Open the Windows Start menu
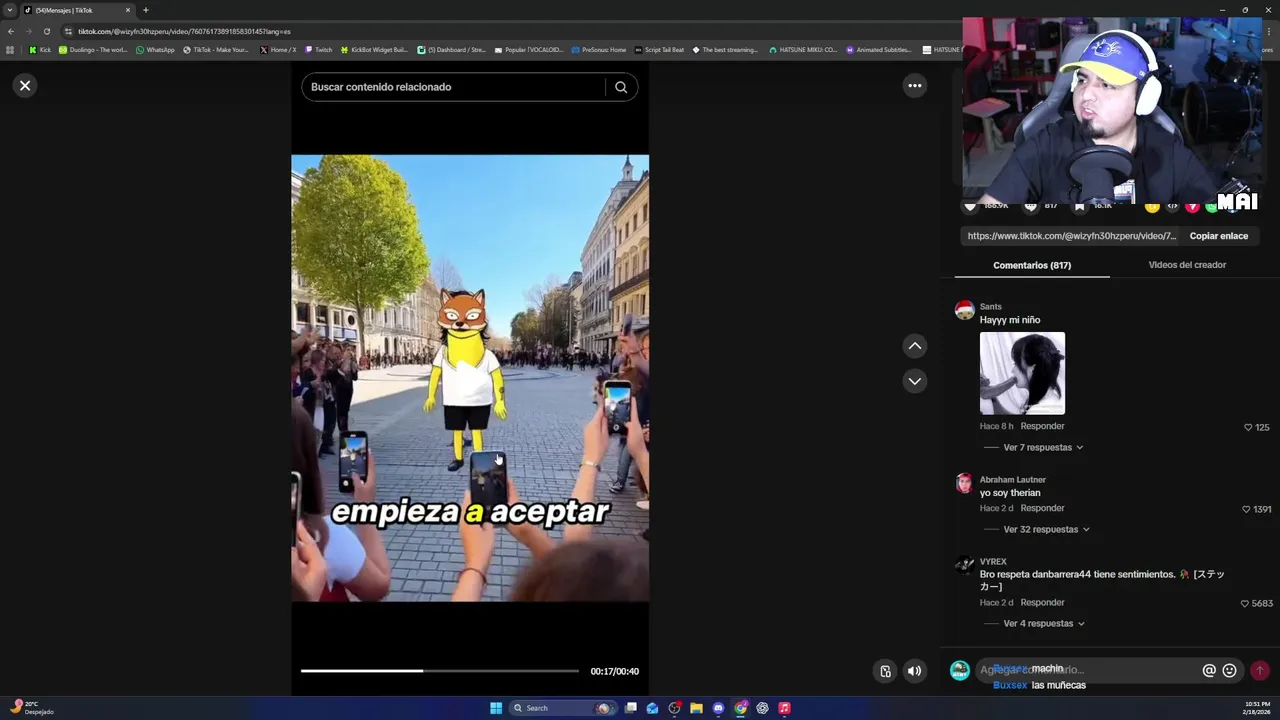The image size is (1280, 720). pyautogui.click(x=496, y=708)
